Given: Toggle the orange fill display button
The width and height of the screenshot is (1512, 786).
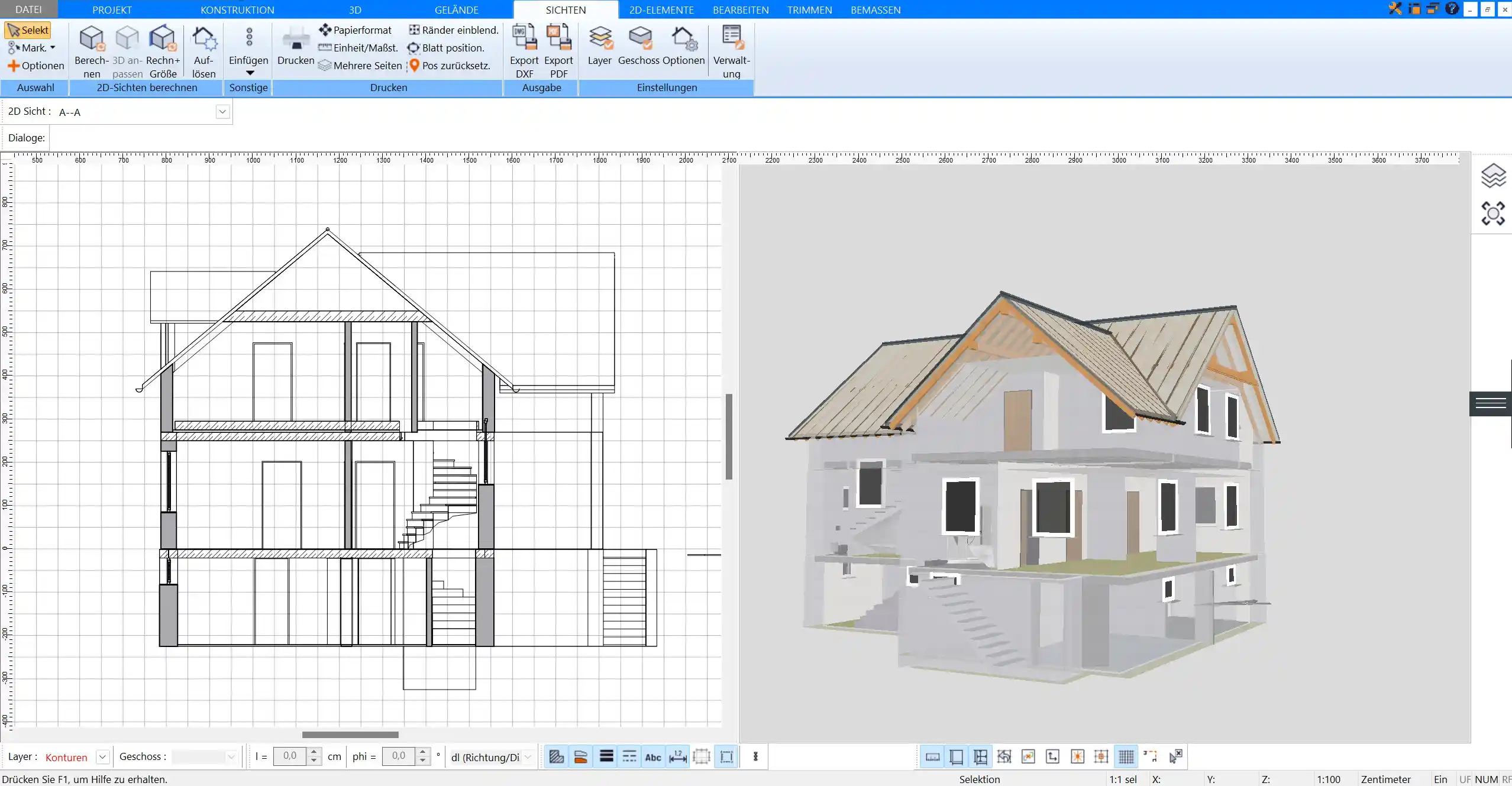Looking at the screenshot, I should [x=580, y=756].
